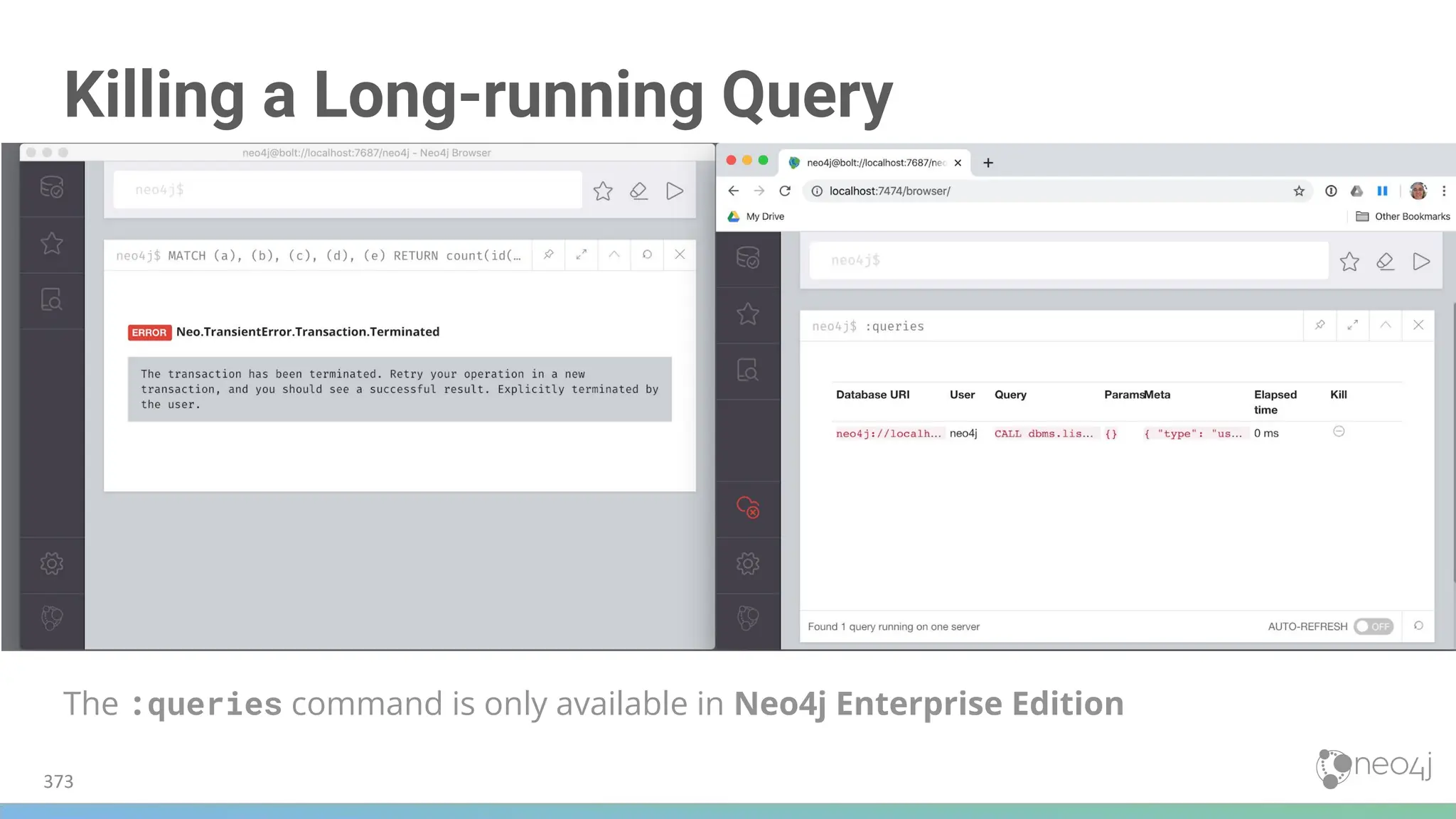Click Elapsed time column header
1456x819 pixels.
pos(1275,402)
